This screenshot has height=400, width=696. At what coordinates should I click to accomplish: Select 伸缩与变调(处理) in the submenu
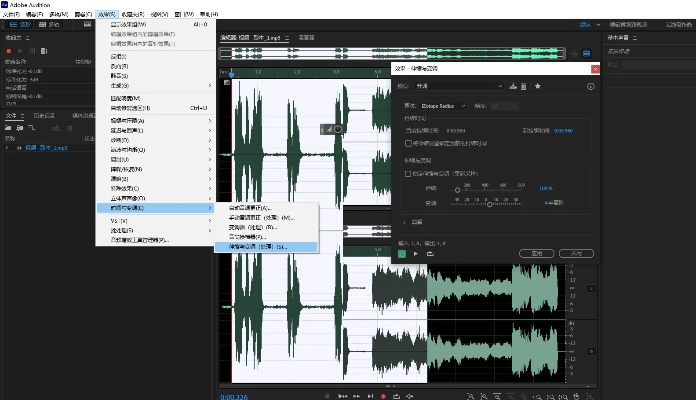(x=258, y=245)
